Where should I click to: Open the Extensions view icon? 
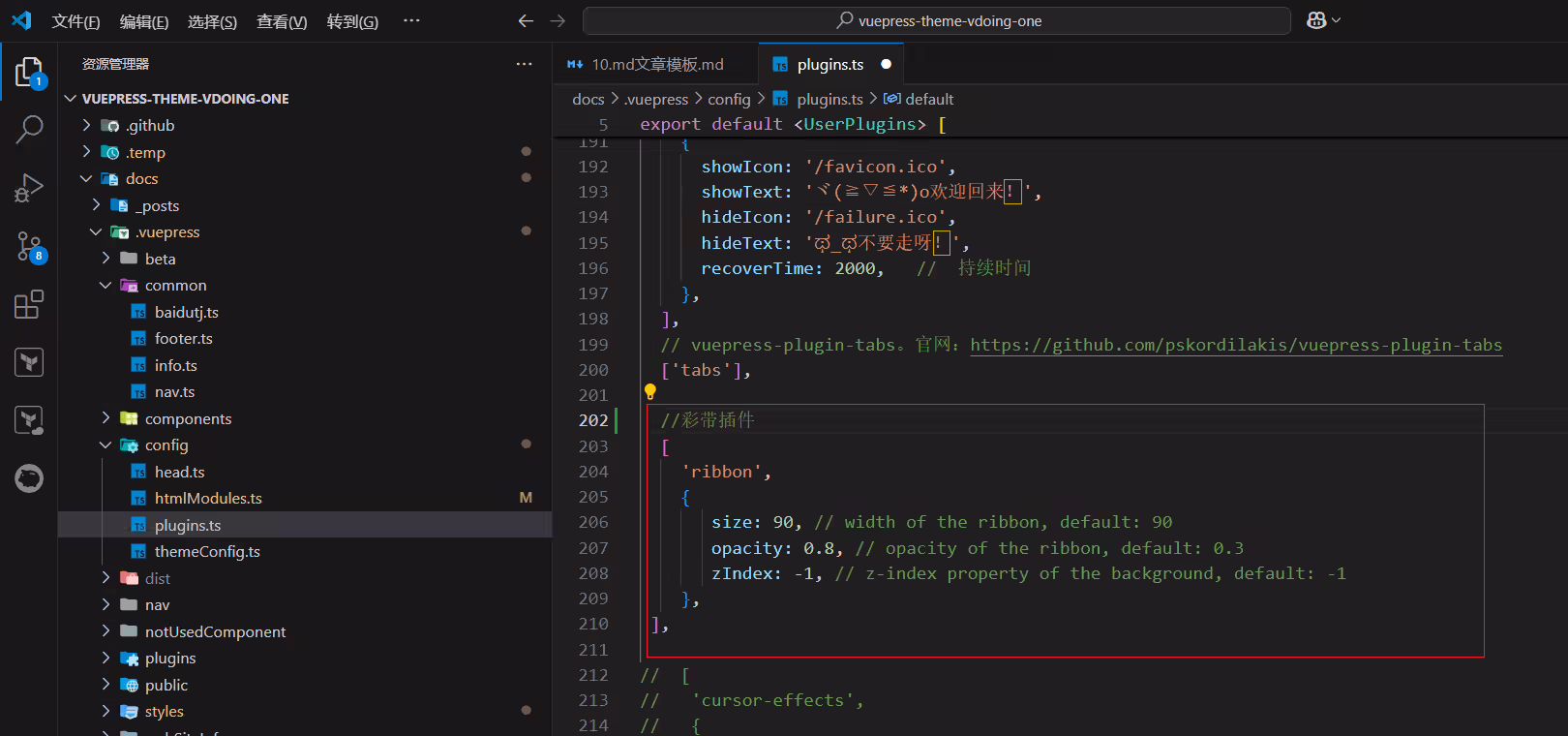[x=29, y=304]
